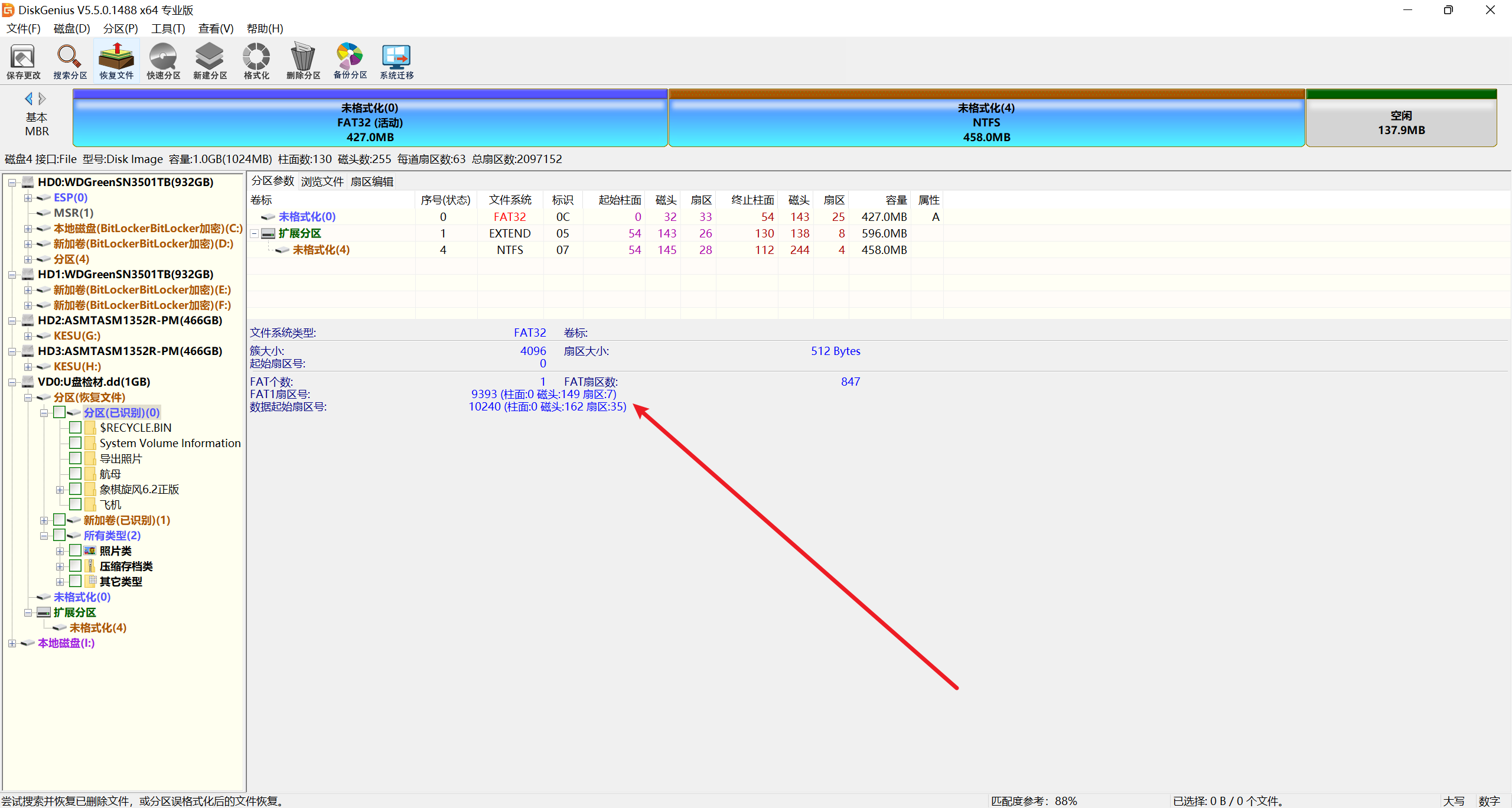The width and height of the screenshot is (1512, 808).
Task: Open the 工具(T) menu
Action: point(168,28)
